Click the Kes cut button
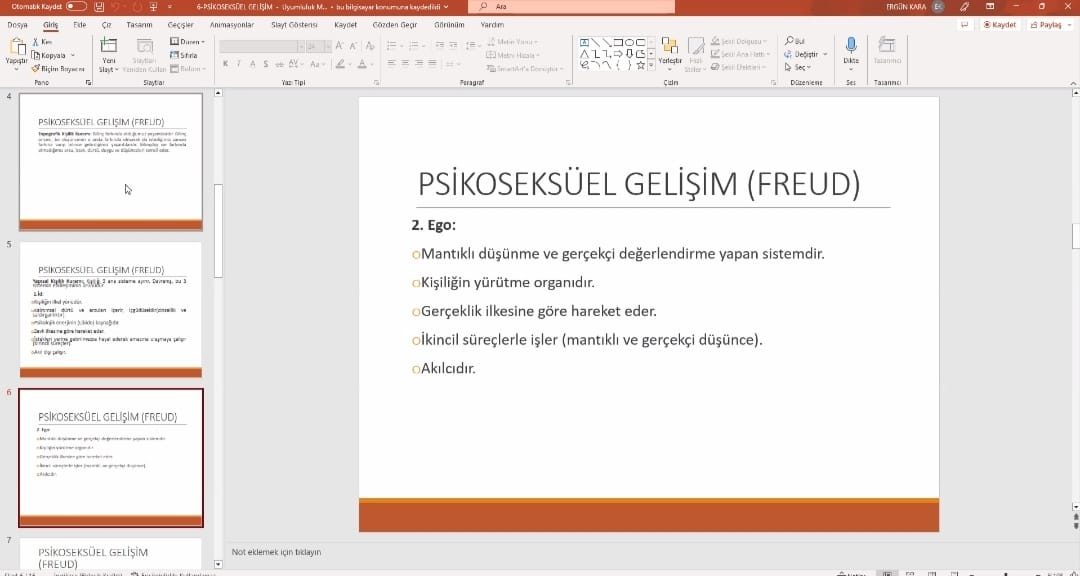Image resolution: width=1080 pixels, height=576 pixels. 42,42
